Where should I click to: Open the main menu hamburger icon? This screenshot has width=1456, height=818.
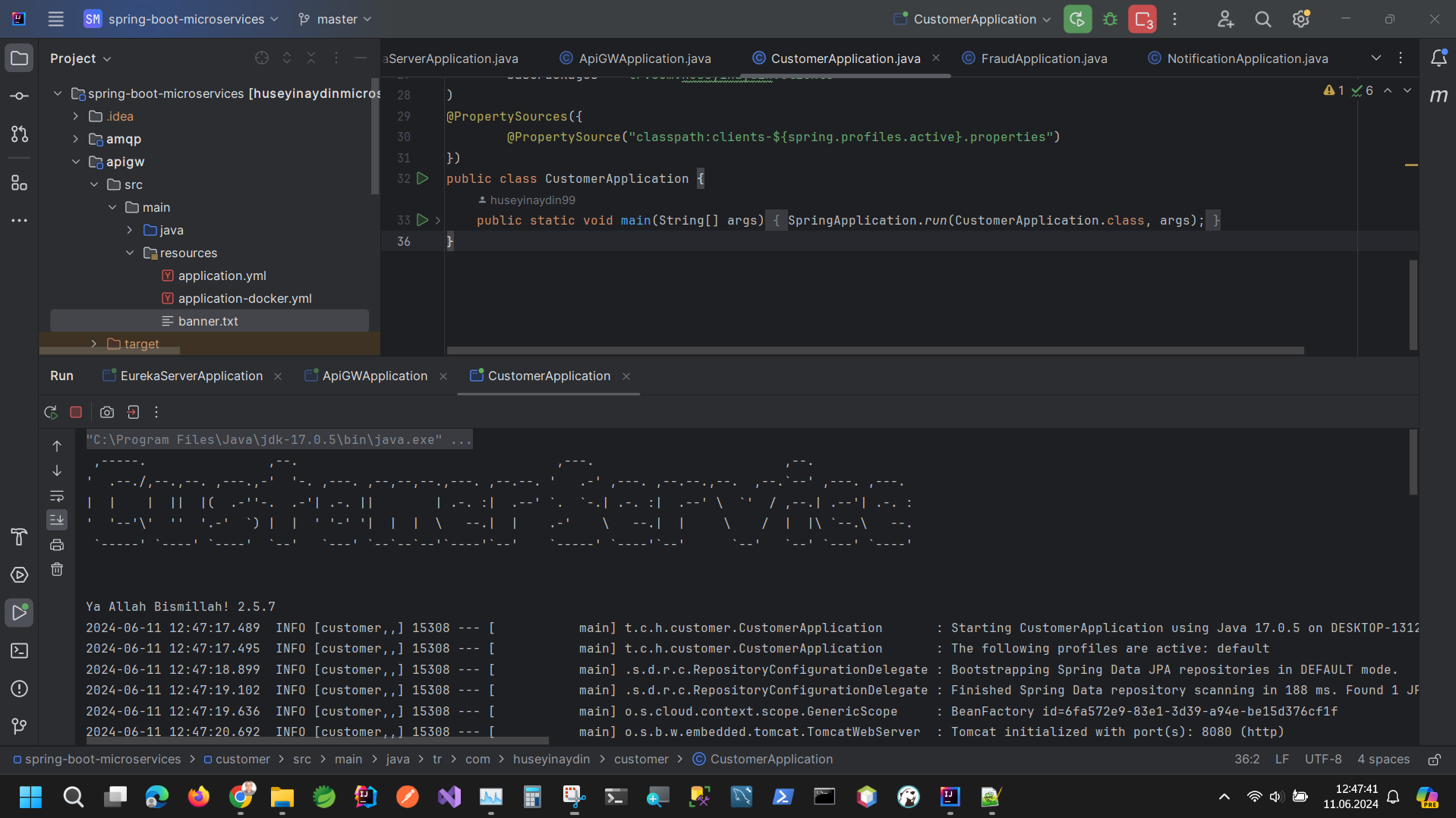(x=55, y=19)
